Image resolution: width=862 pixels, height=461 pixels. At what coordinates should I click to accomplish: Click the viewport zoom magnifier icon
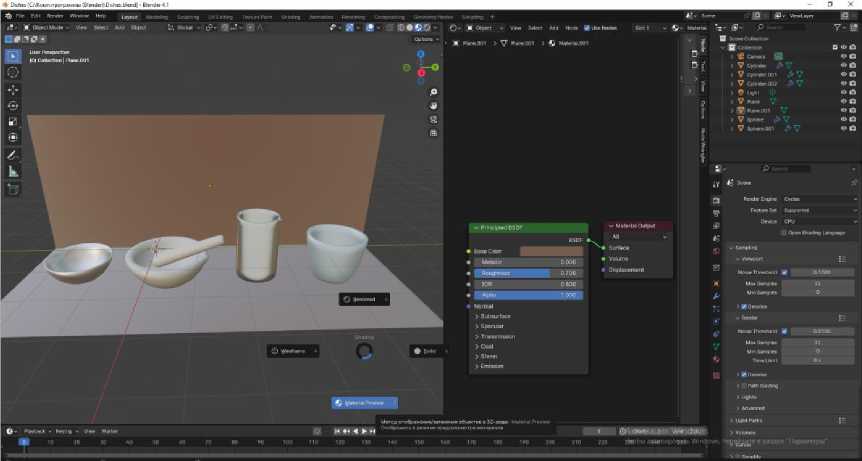click(433, 92)
